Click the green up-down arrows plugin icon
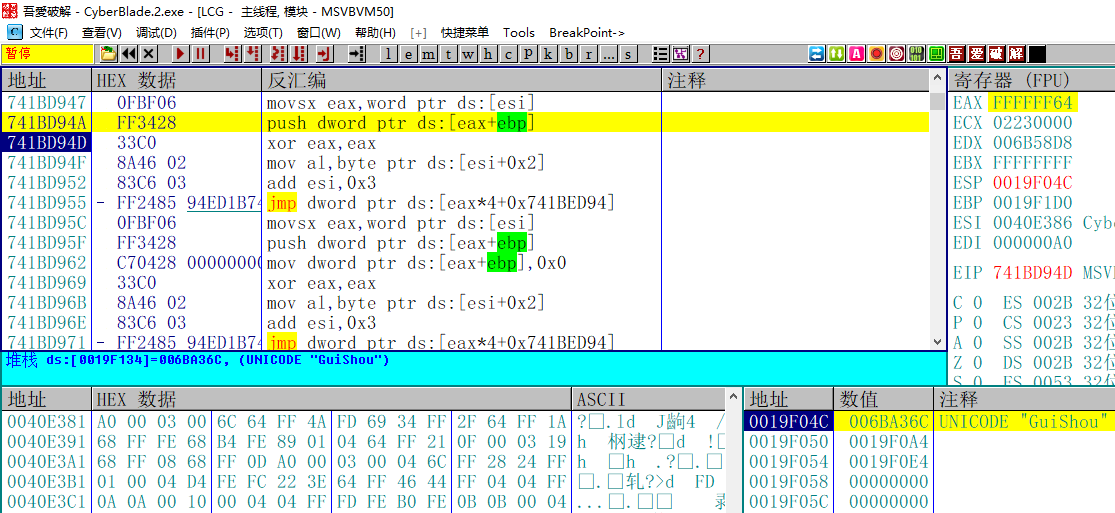The image size is (1115, 513). (x=837, y=54)
